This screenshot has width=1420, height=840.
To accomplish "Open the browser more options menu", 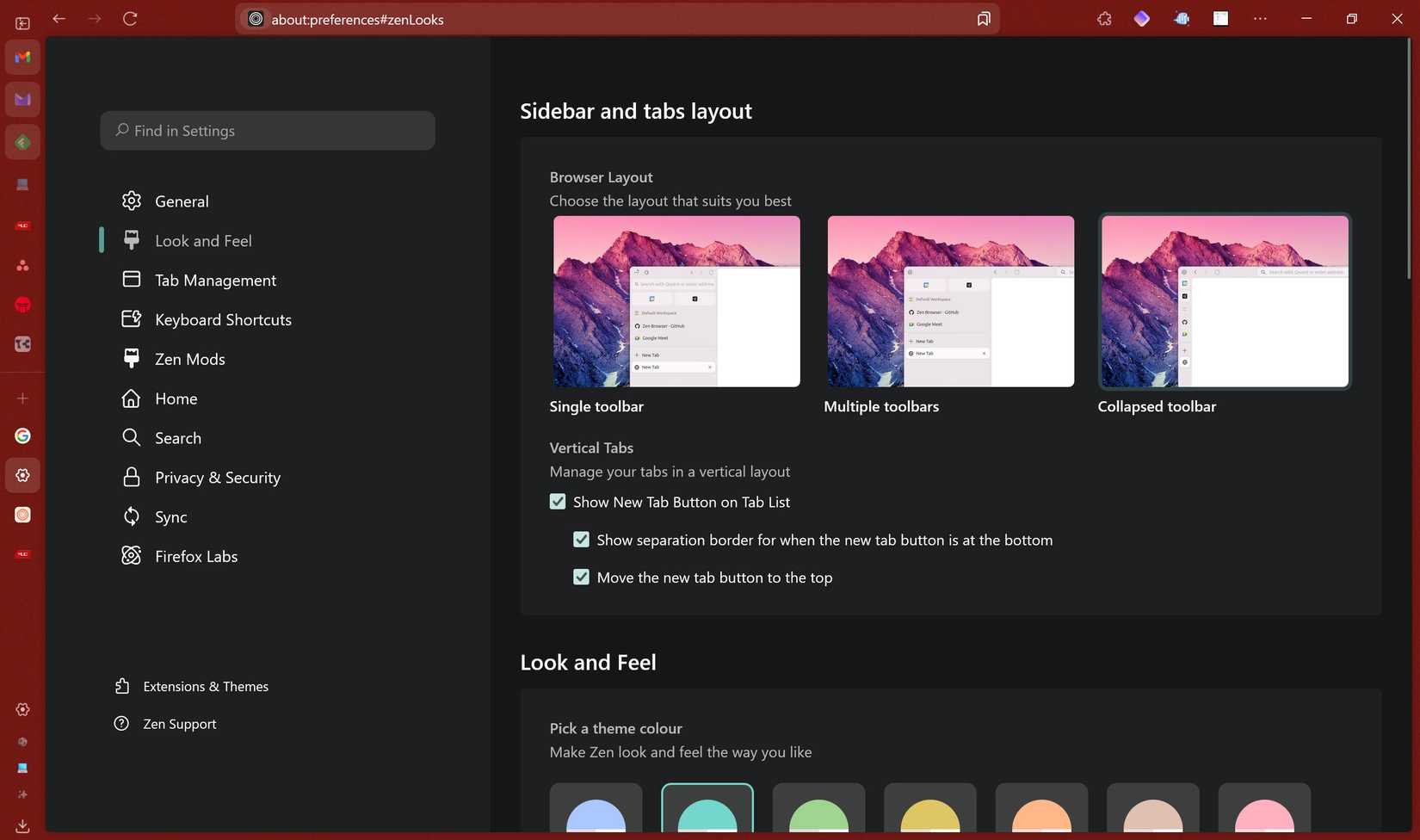I will 1260,18.
